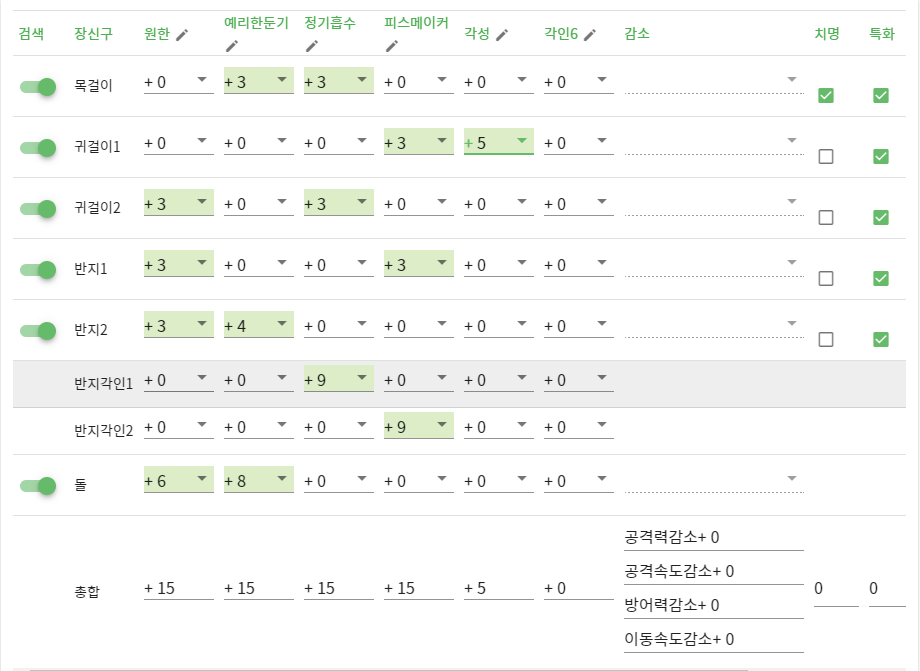Click the edit pencil next to 각인6
Image resolution: width=920 pixels, height=671 pixels.
590,35
